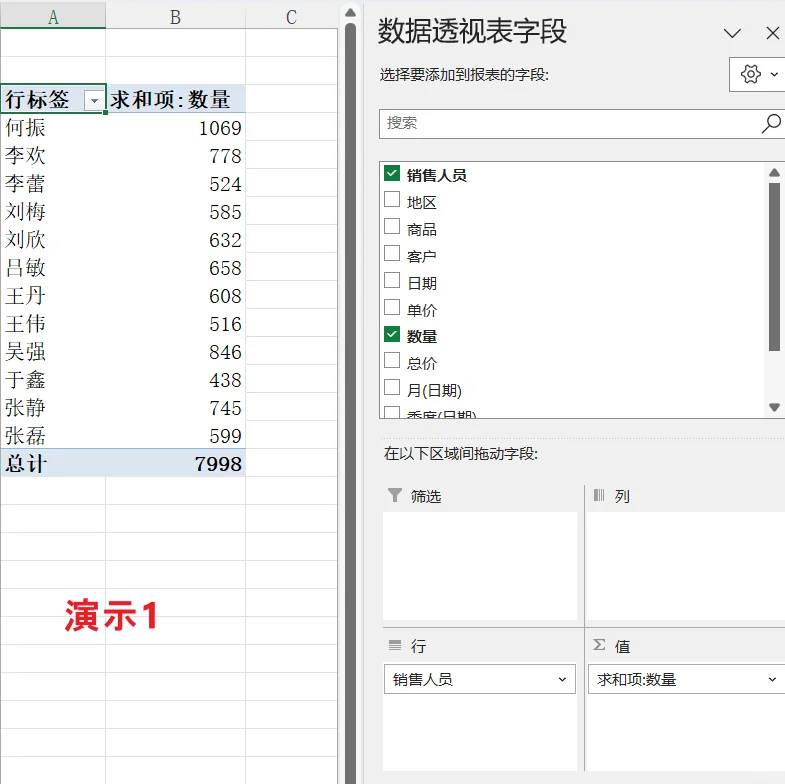Click the 数量 field name in list
This screenshot has height=784, width=785.
422,336
